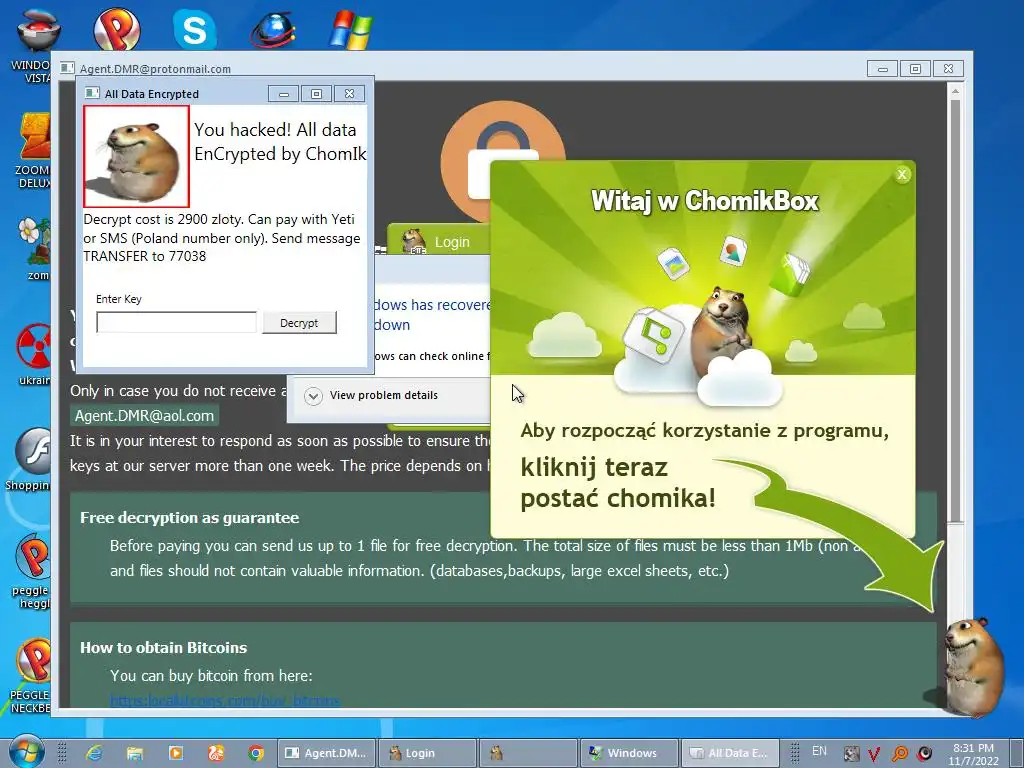The height and width of the screenshot is (768, 1024).
Task: Click the scrollbar thumb of the ransom note
Action: 955,312
